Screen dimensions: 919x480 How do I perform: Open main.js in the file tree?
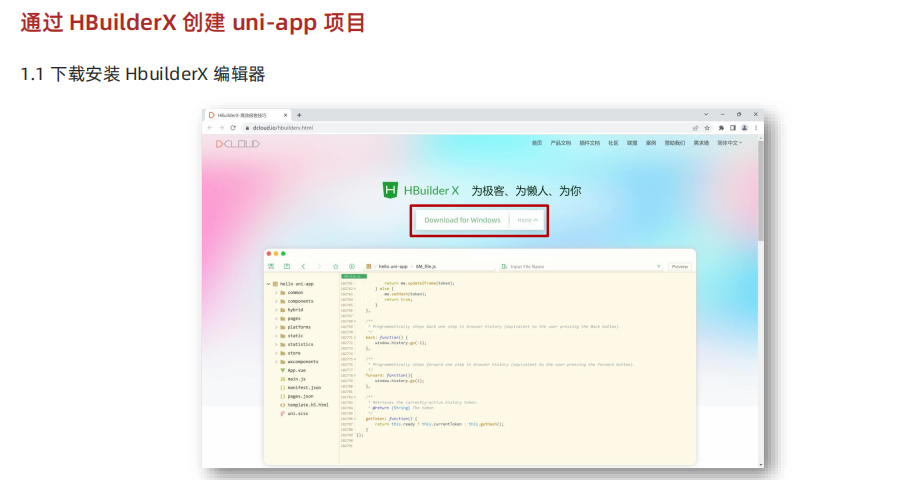tap(292, 379)
